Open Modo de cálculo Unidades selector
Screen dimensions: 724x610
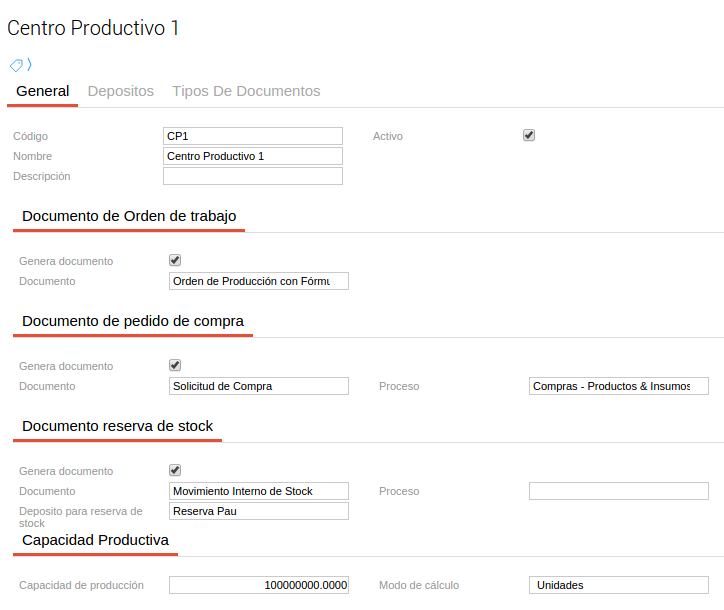pos(618,585)
